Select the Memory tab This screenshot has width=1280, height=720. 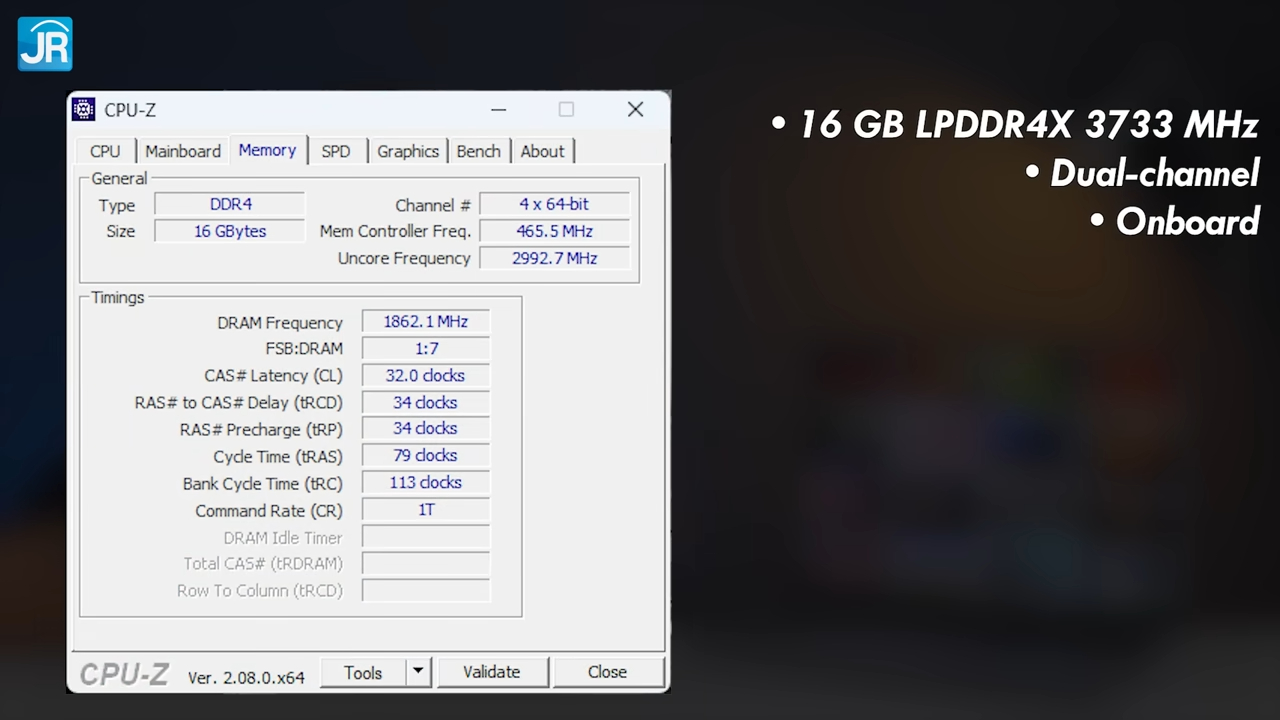[267, 150]
